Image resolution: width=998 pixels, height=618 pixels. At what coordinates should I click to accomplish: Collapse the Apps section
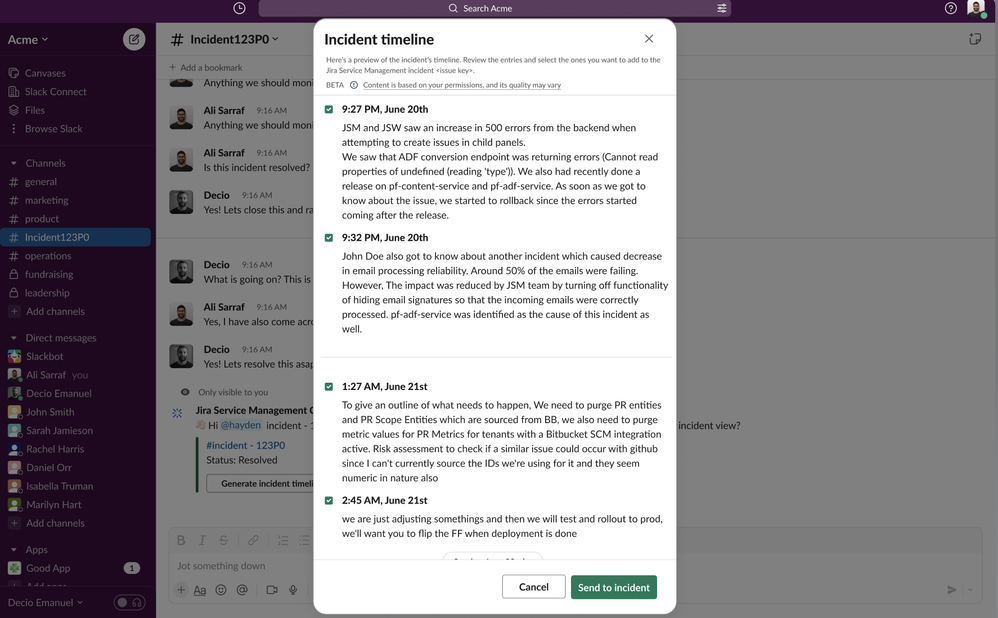pos(13,550)
